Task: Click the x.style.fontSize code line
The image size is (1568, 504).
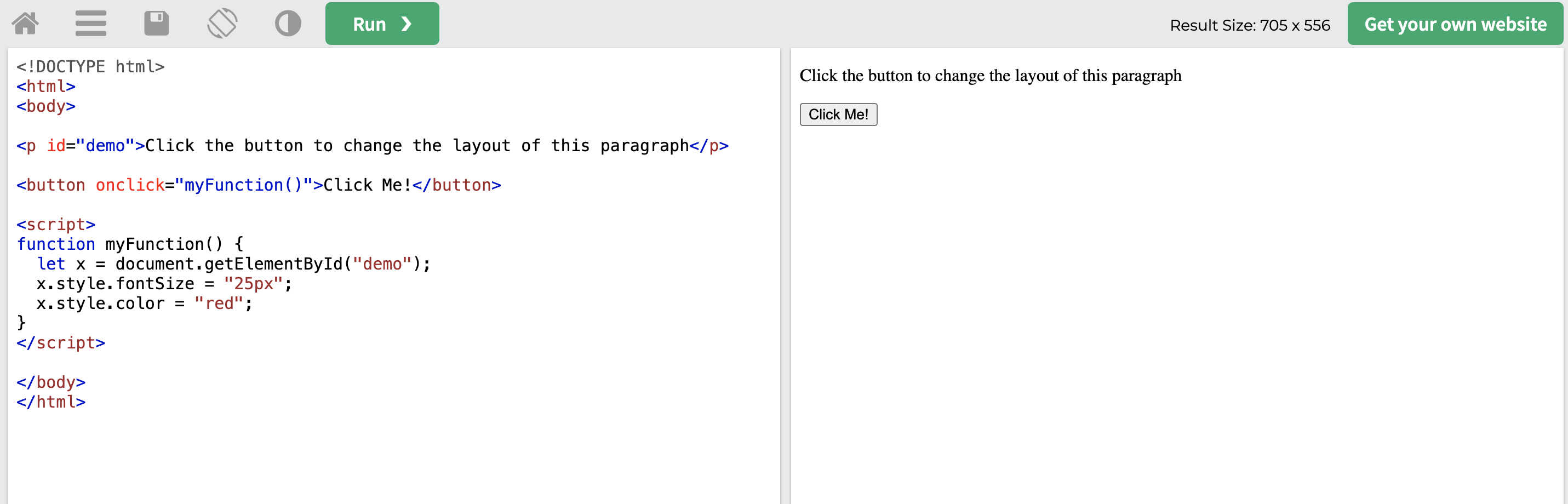Action: point(164,284)
